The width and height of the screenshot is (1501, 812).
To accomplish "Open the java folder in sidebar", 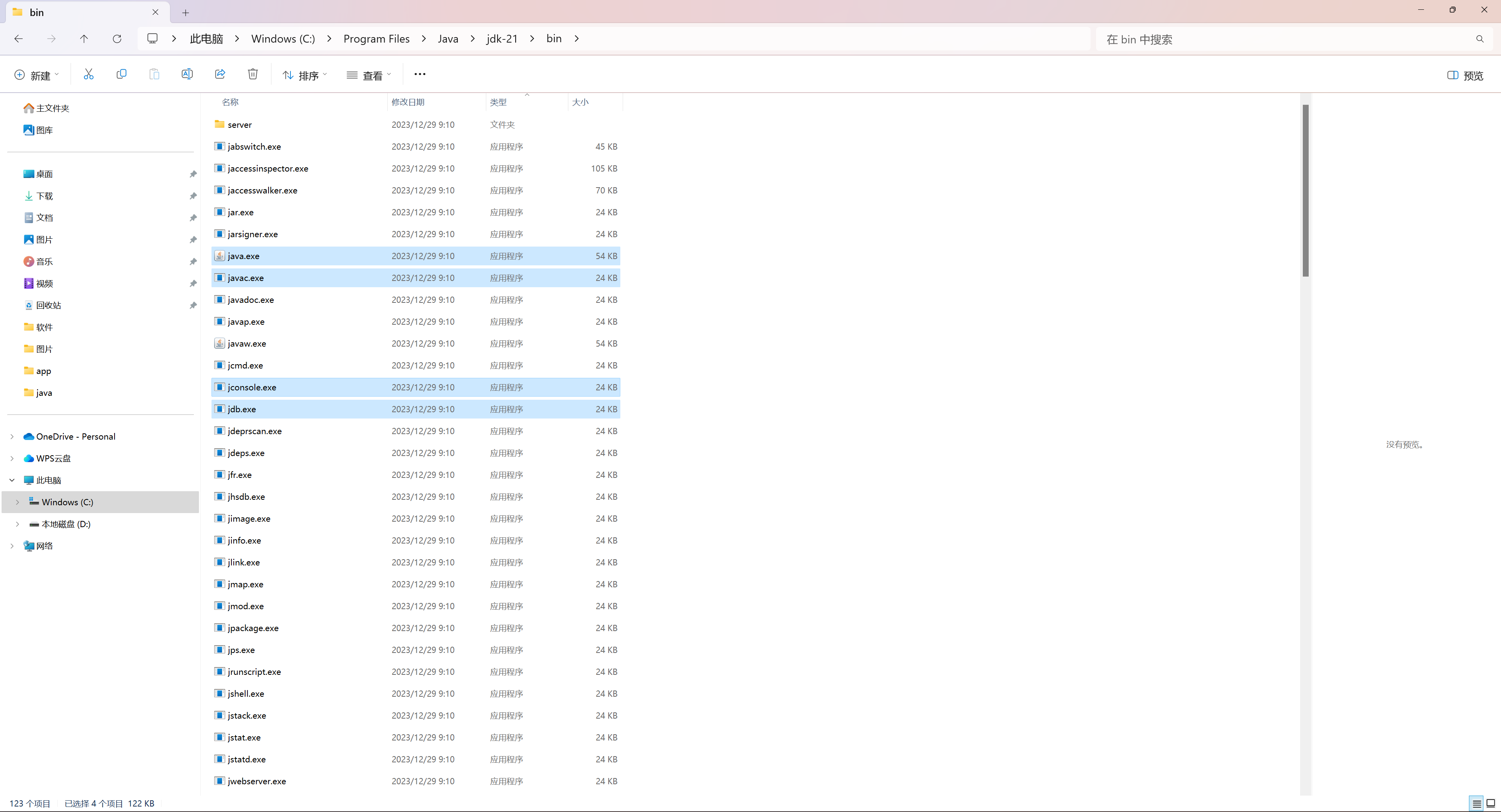I will [x=38, y=393].
